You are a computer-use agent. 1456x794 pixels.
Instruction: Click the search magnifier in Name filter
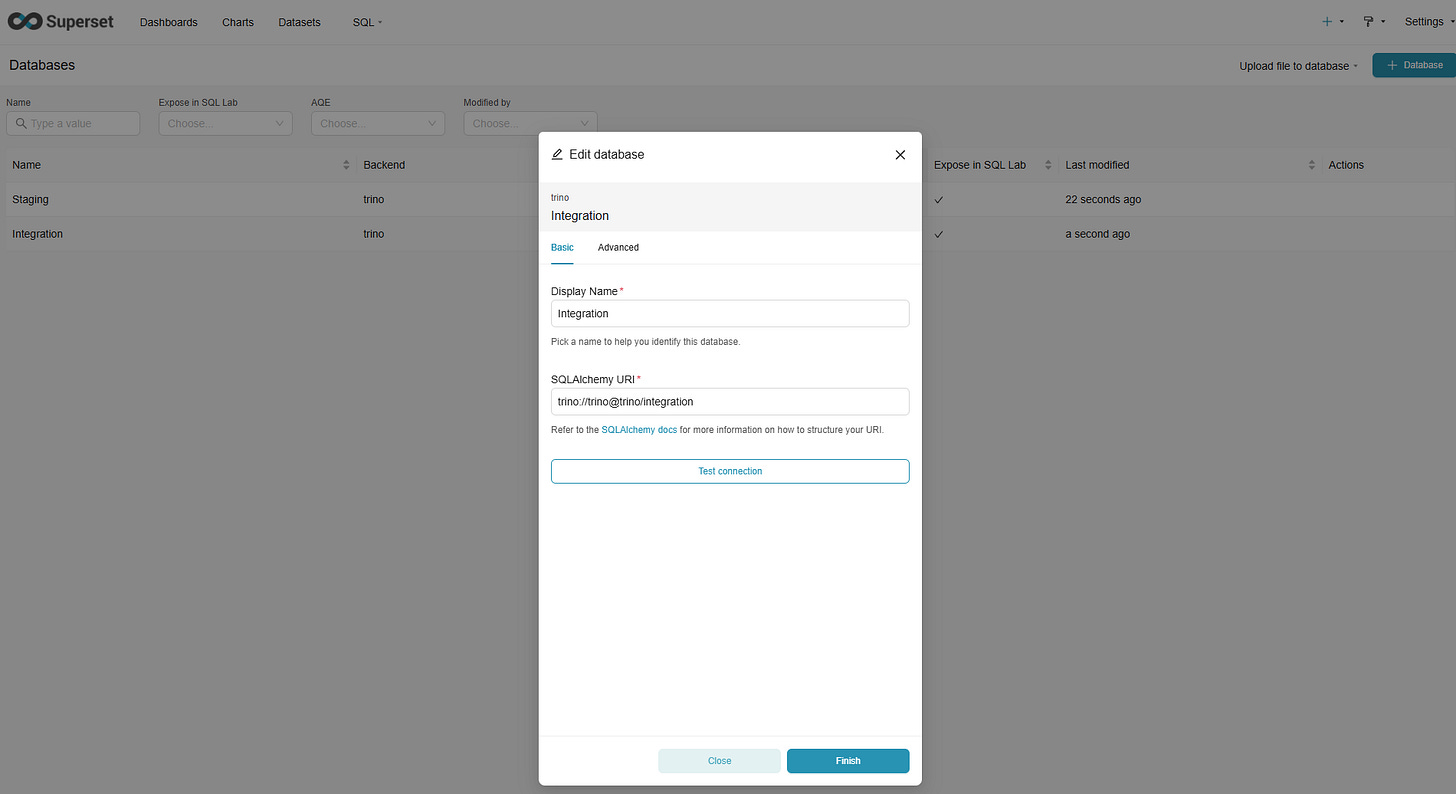[20, 124]
